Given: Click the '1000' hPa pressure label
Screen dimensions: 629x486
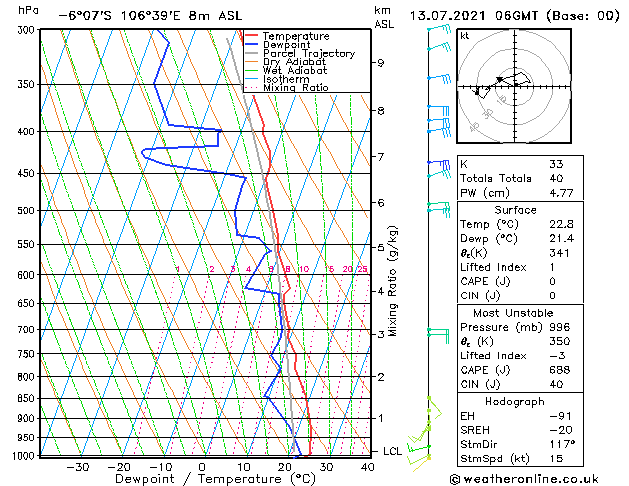Looking at the screenshot, I should click(25, 456).
